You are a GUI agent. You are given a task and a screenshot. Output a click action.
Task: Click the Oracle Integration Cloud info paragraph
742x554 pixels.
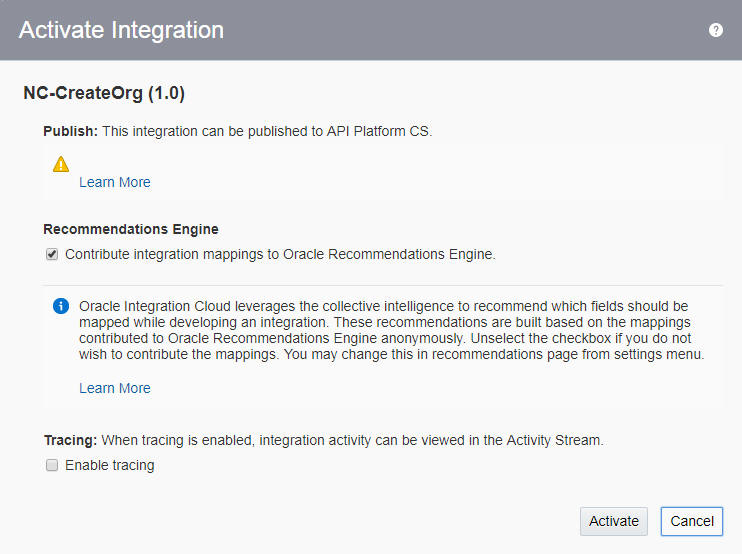pyautogui.click(x=392, y=330)
